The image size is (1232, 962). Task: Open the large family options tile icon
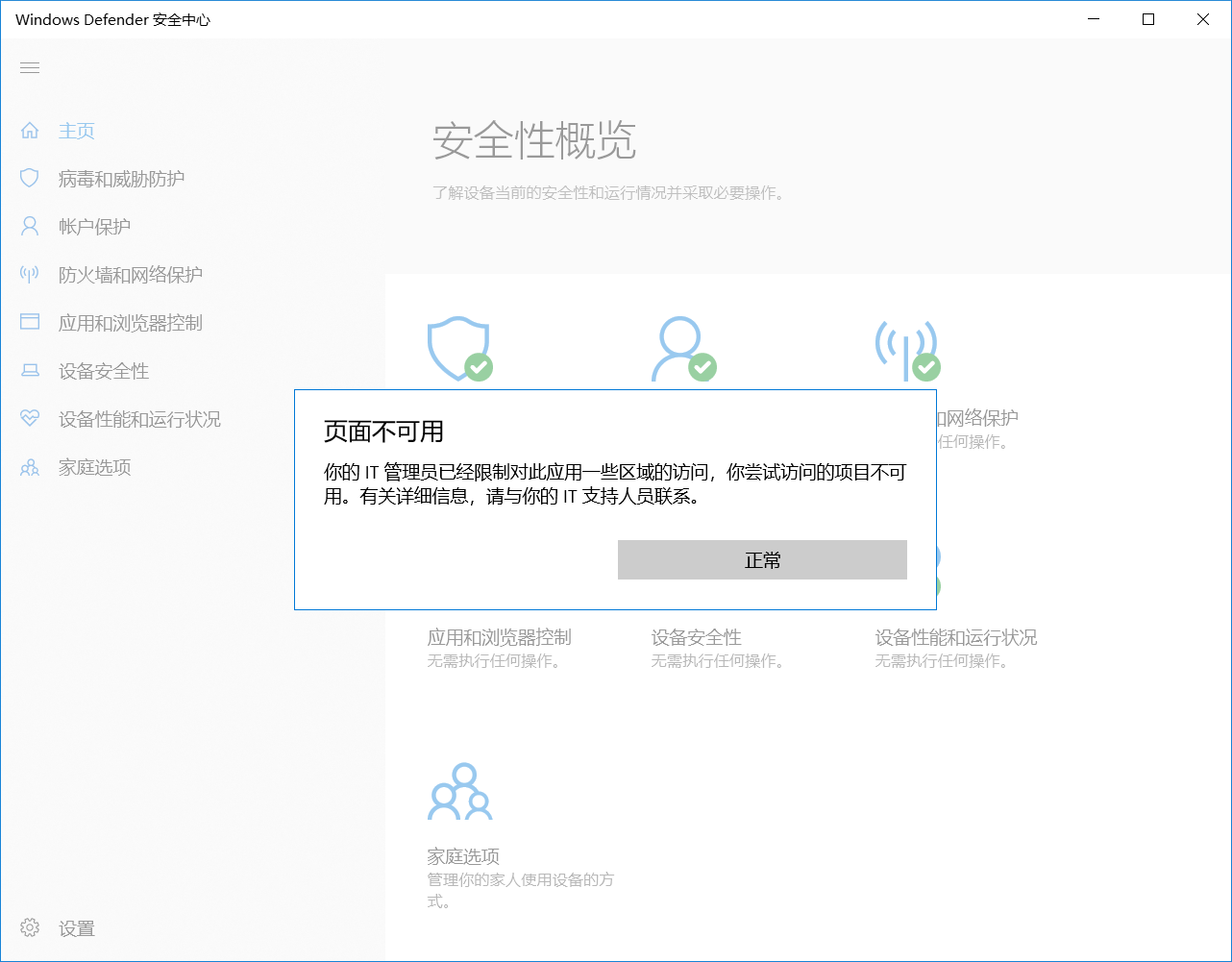pyautogui.click(x=459, y=791)
